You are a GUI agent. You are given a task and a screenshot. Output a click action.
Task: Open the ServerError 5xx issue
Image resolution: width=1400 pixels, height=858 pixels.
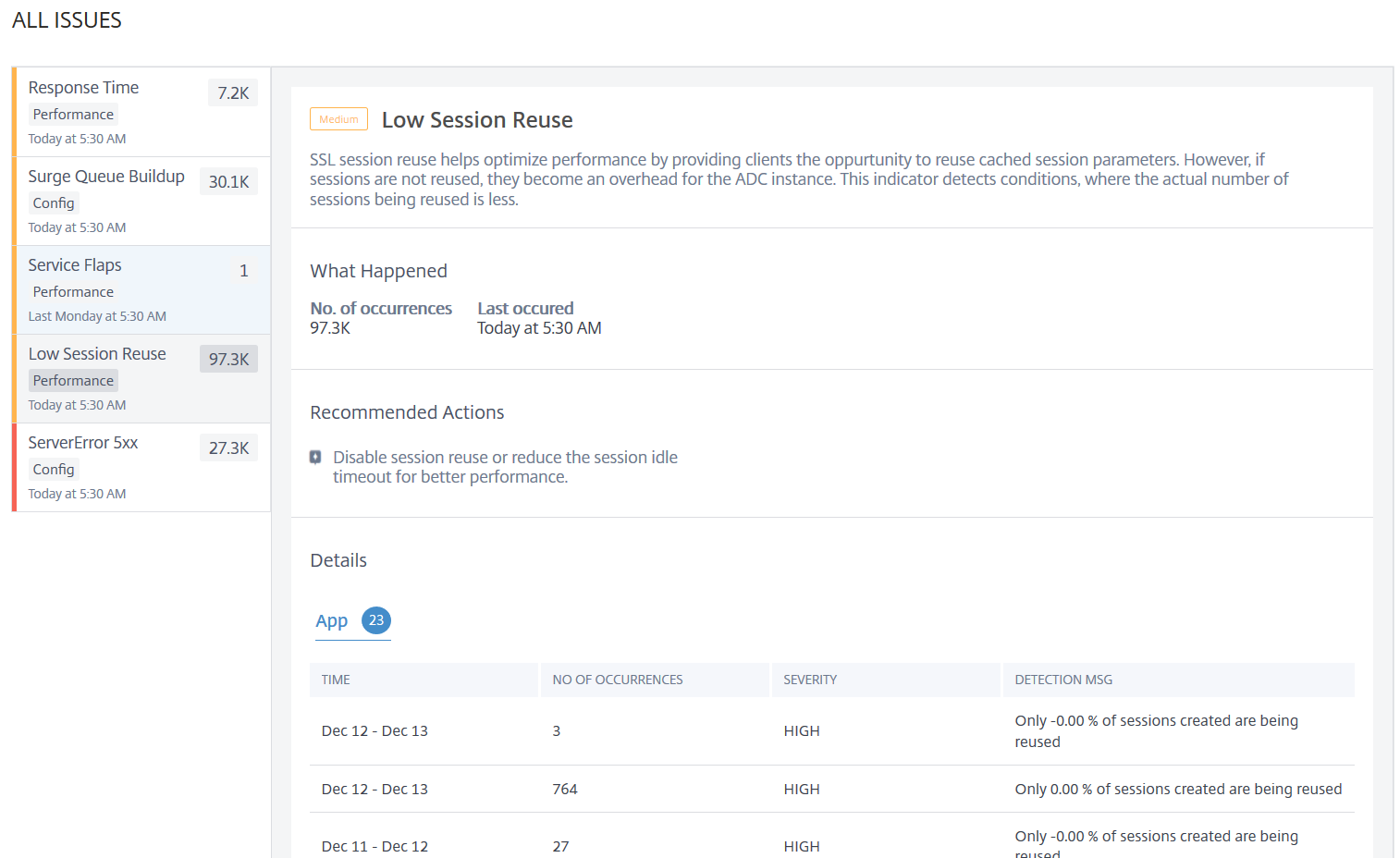(x=83, y=443)
